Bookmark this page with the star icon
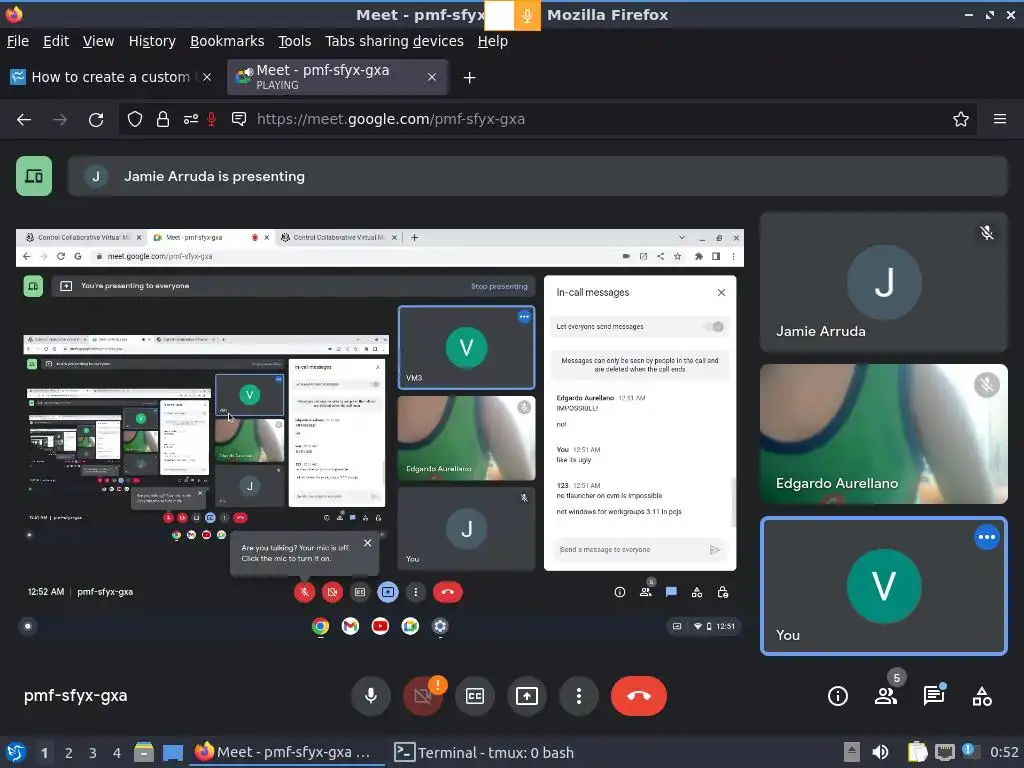The height and width of the screenshot is (768, 1024). pyautogui.click(x=960, y=120)
